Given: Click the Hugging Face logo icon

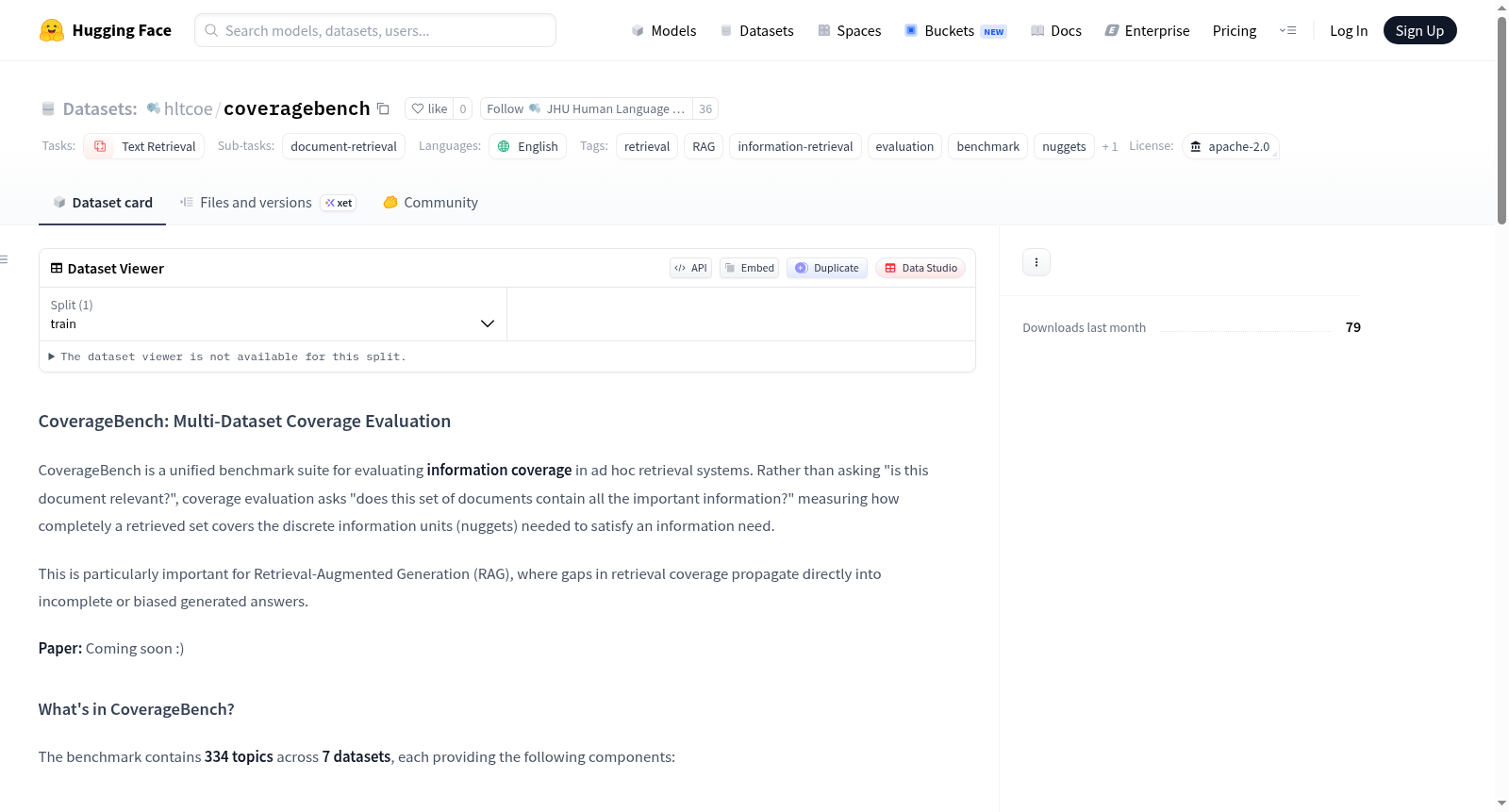Looking at the screenshot, I should (52, 30).
